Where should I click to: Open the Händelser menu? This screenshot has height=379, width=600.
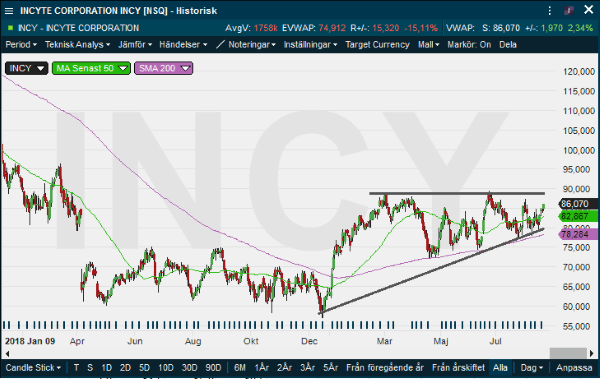coord(183,44)
